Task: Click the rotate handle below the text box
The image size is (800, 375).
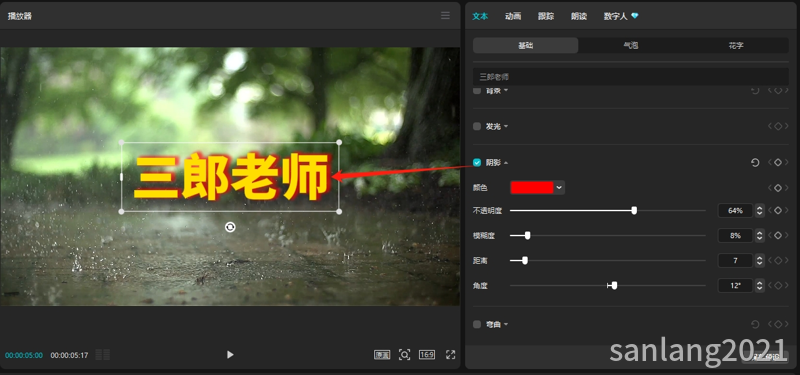Action: pyautogui.click(x=230, y=227)
